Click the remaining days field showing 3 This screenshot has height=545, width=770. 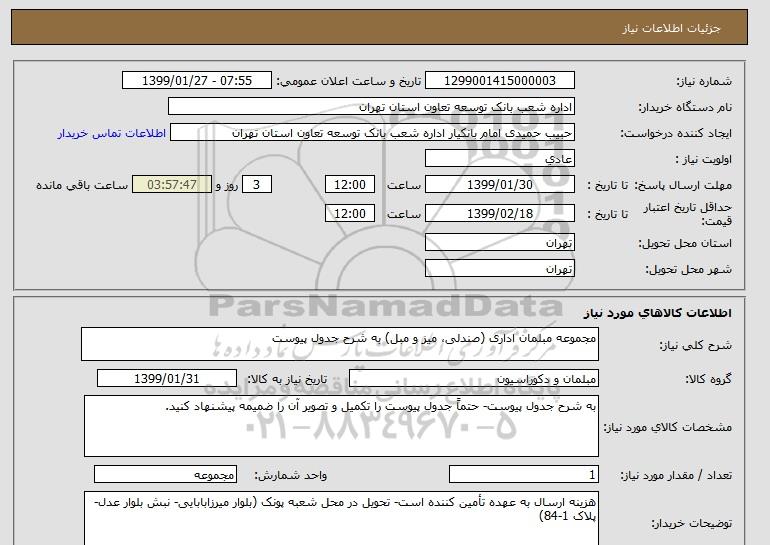pos(256,185)
